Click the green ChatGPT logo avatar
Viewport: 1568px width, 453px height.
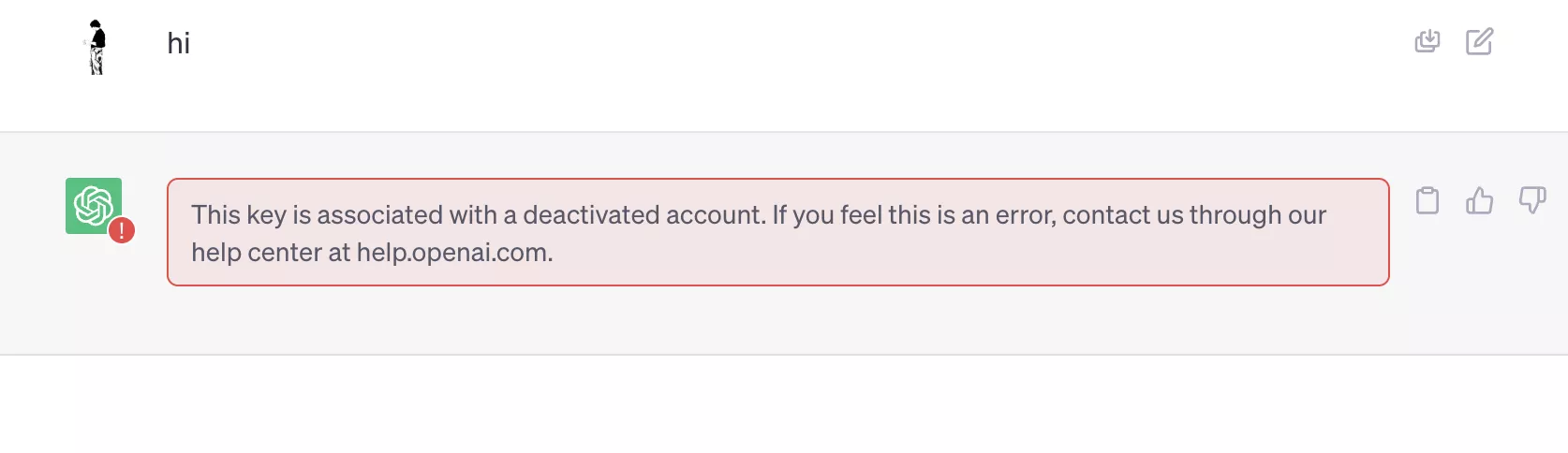point(92,204)
